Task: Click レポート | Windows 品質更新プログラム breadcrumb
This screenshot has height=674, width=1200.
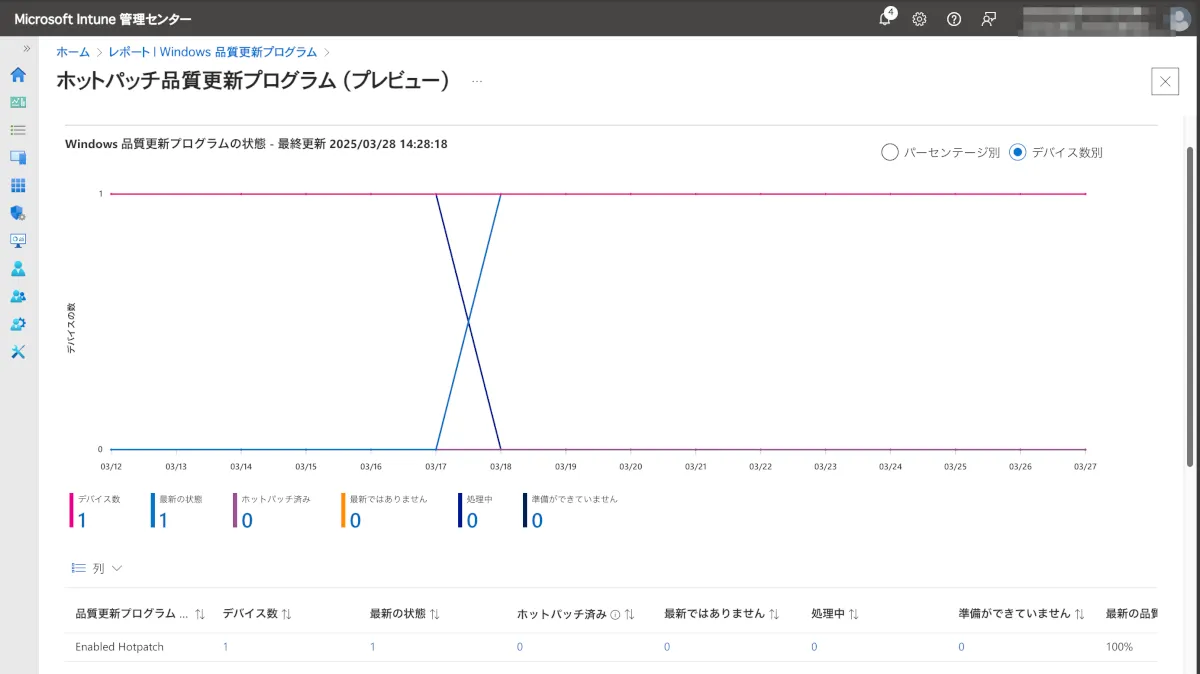Action: [213, 52]
